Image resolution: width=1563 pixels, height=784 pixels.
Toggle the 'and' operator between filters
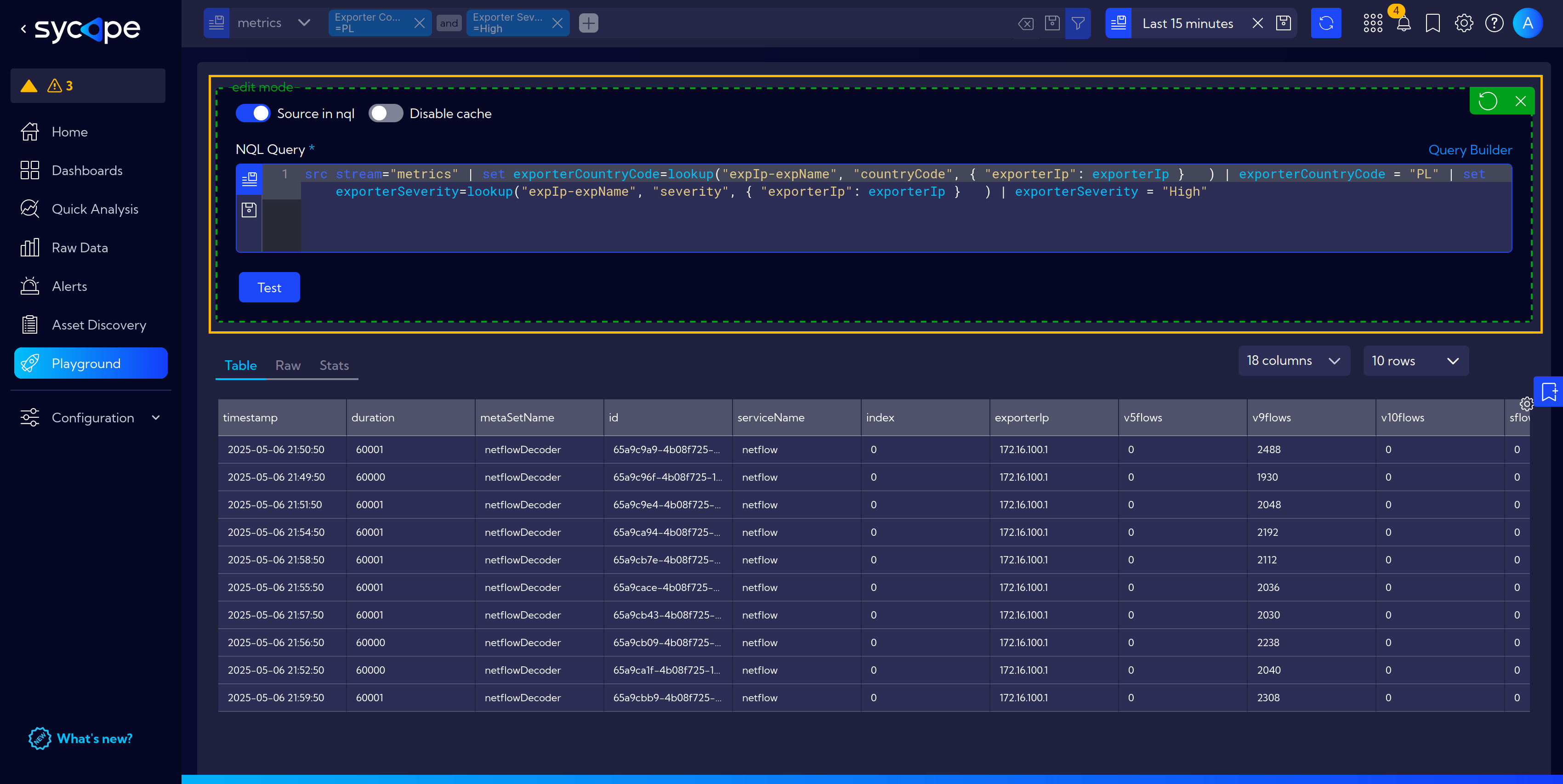[x=449, y=23]
